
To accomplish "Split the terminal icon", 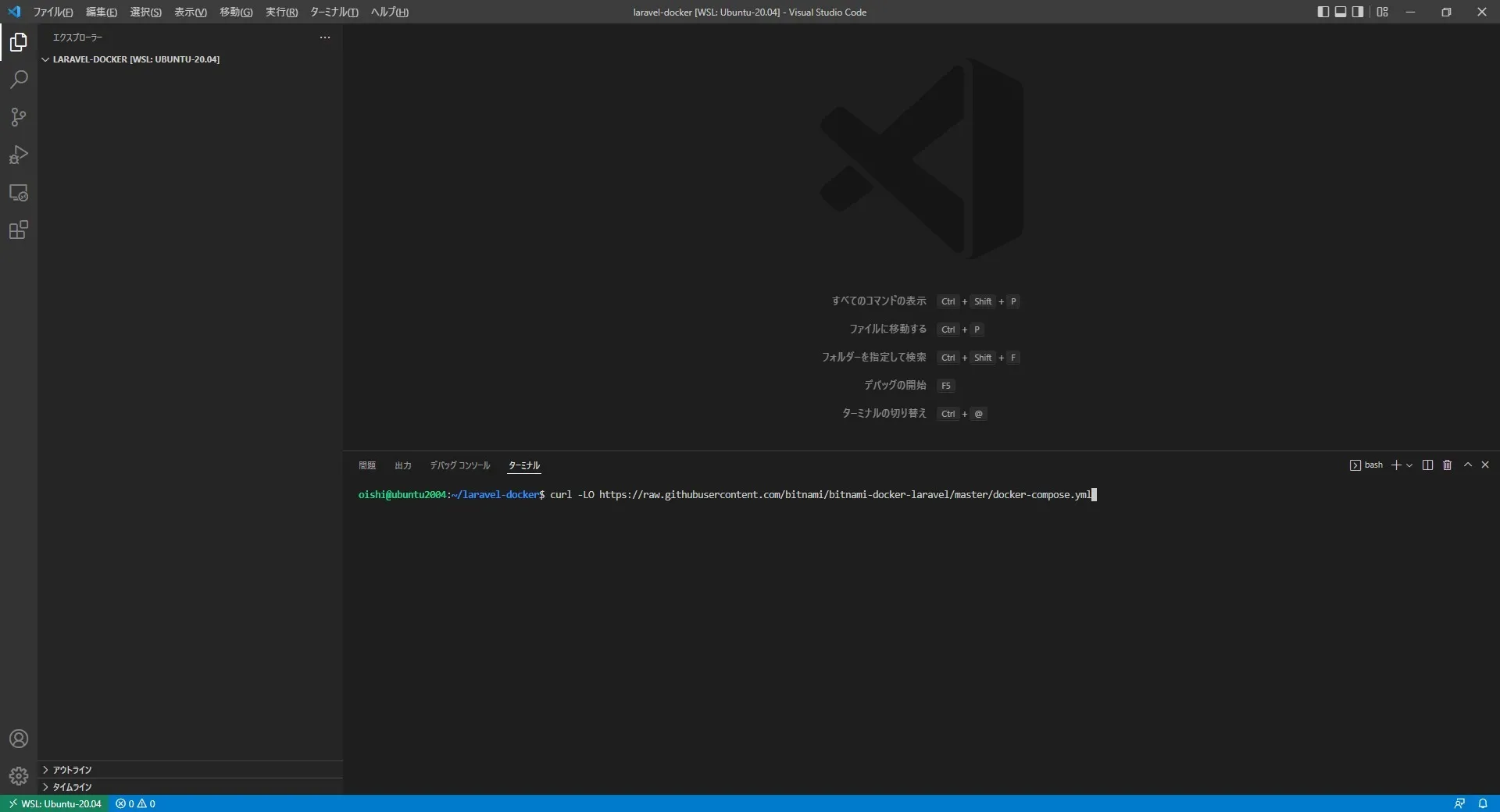I will 1427,465.
